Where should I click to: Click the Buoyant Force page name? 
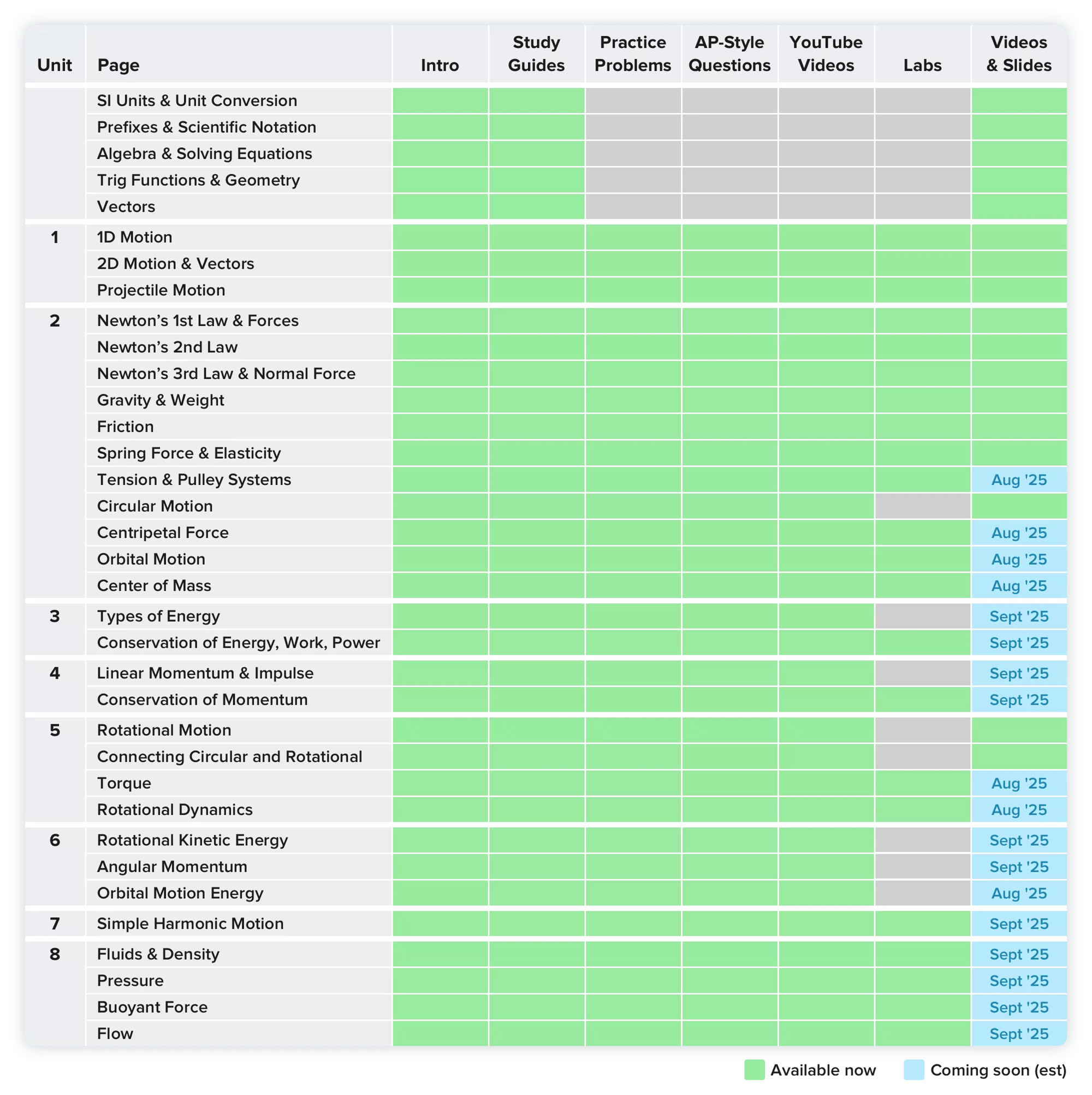152,1007
